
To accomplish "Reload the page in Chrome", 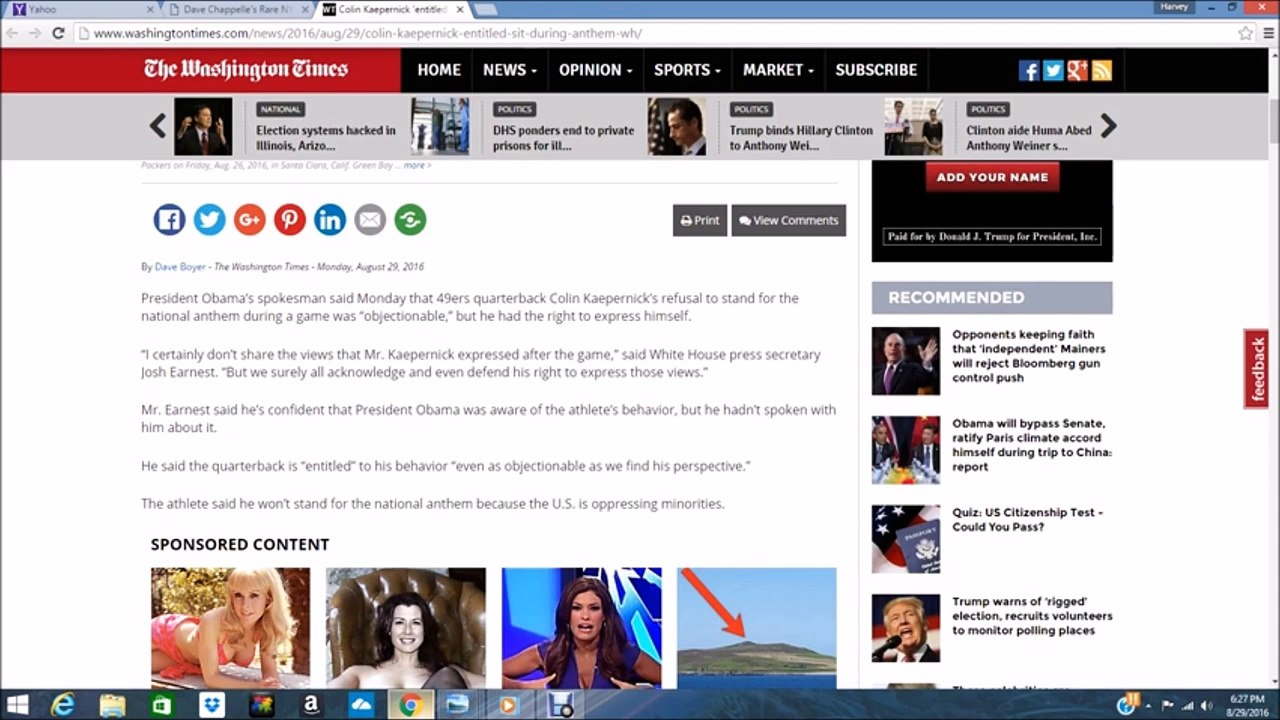I will click(x=58, y=33).
